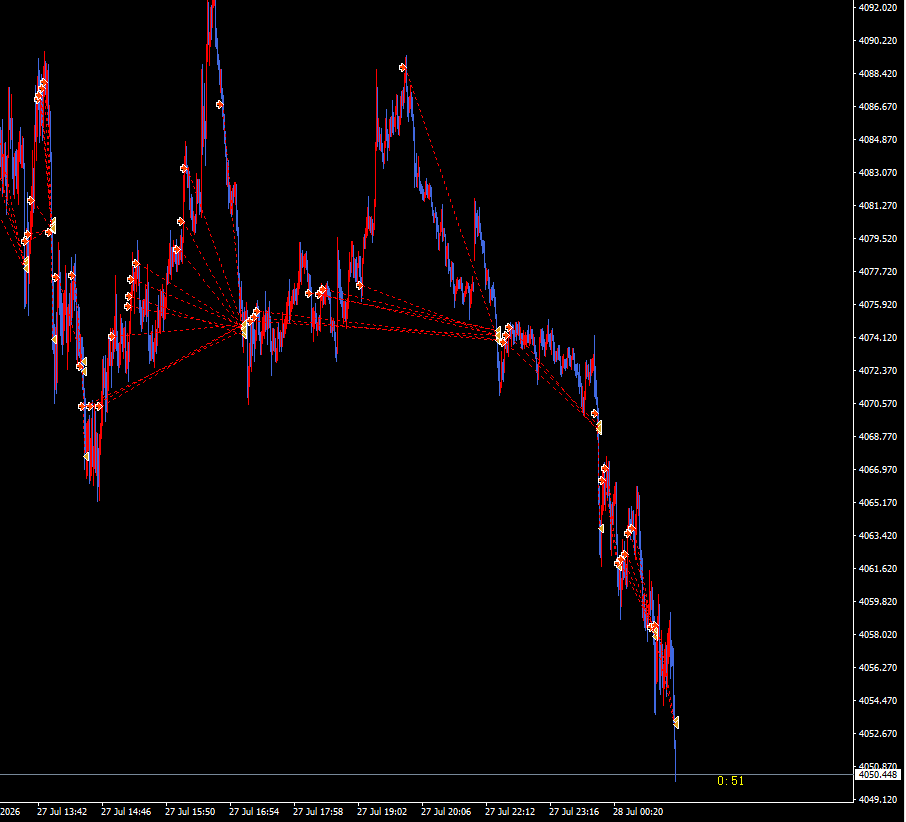Click the candle countdown timer 0: 51
This screenshot has height=822, width=906.
click(x=730, y=781)
